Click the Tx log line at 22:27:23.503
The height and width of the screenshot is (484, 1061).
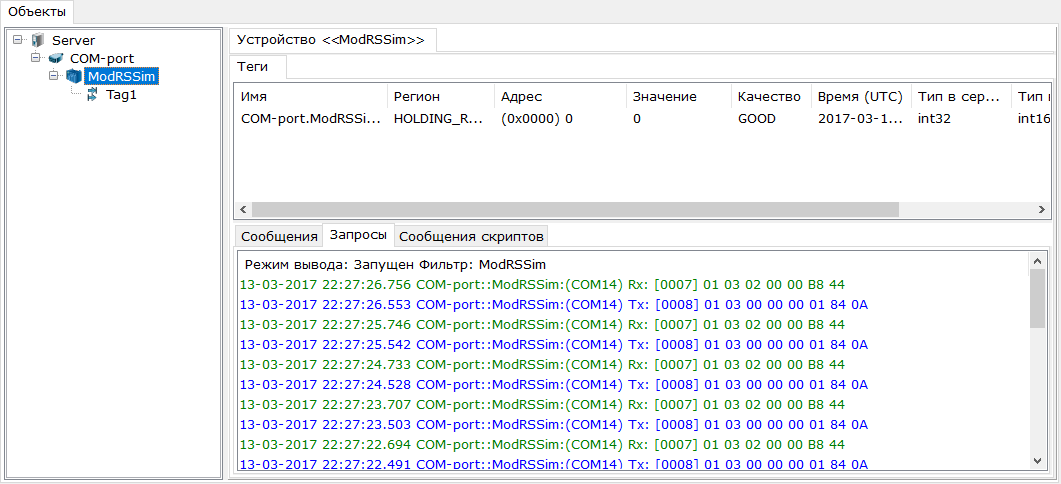554,424
